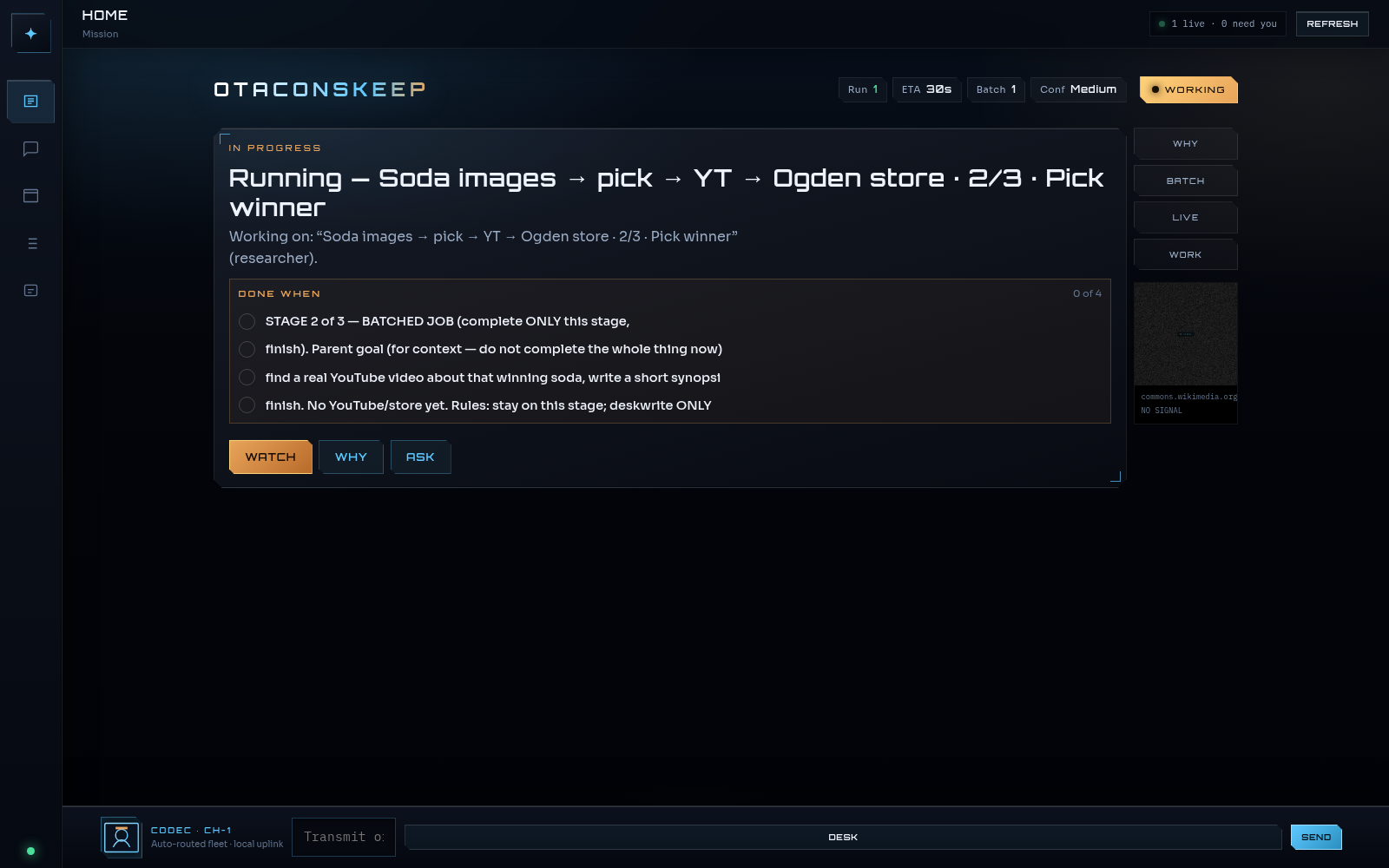Check the 'finish). Parent goal' criterion circle
This screenshot has width=1389, height=868.
[247, 350]
